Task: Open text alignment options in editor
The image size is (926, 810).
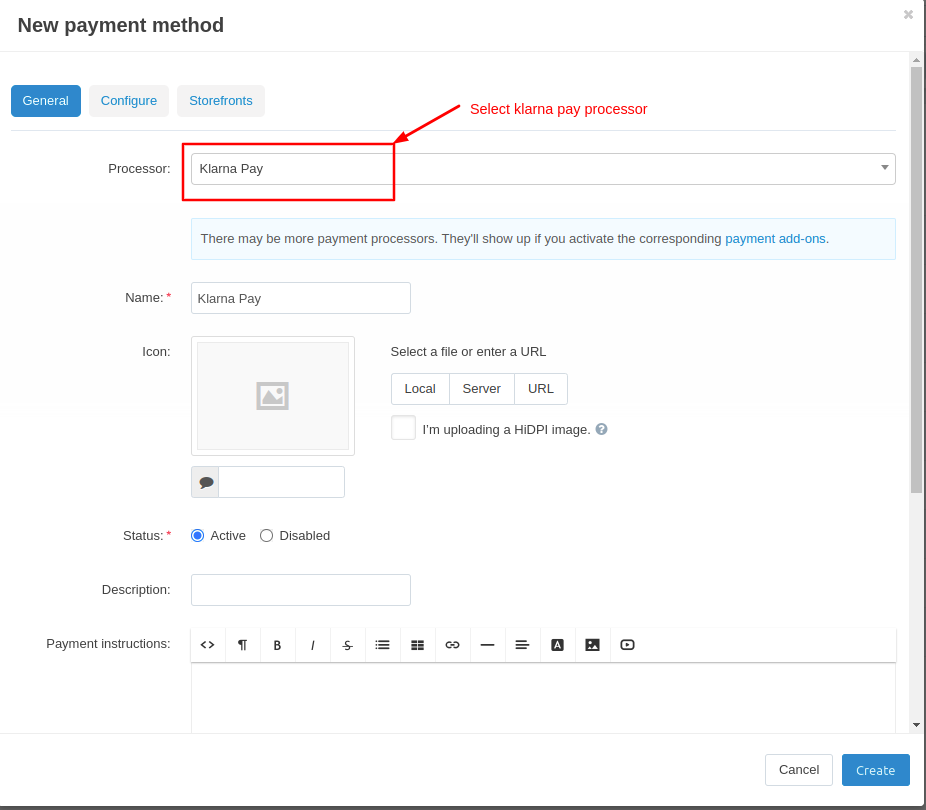Action: tap(522, 645)
